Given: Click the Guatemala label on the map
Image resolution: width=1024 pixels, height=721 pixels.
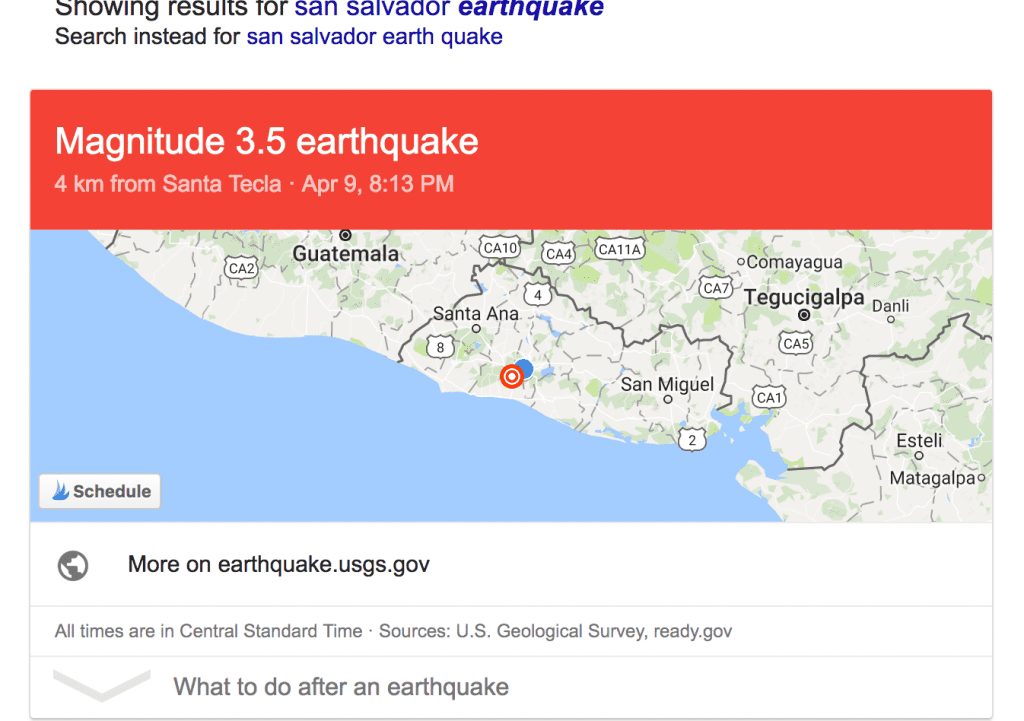Looking at the screenshot, I should click(345, 254).
